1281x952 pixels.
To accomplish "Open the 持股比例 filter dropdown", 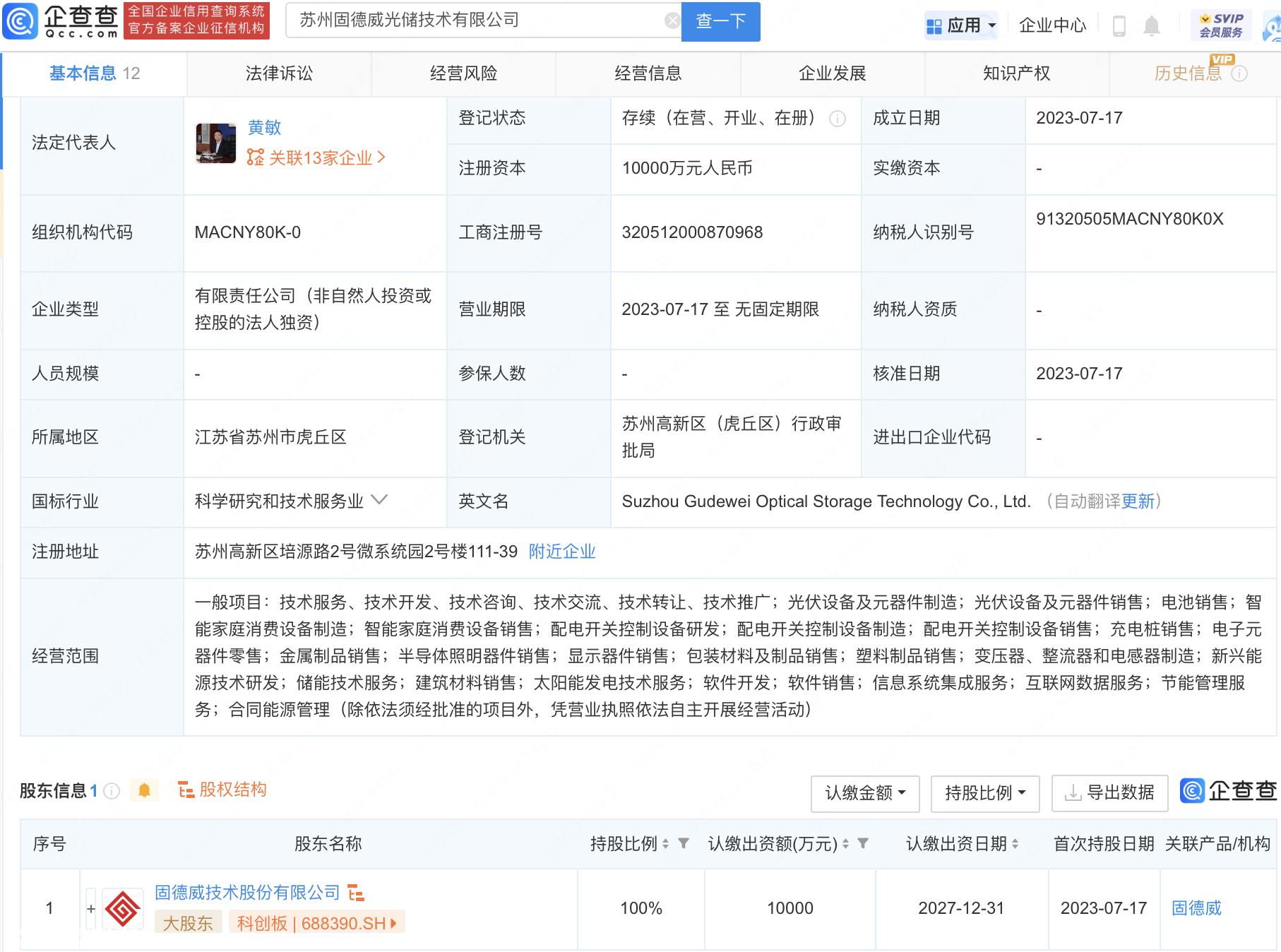I will (x=985, y=793).
